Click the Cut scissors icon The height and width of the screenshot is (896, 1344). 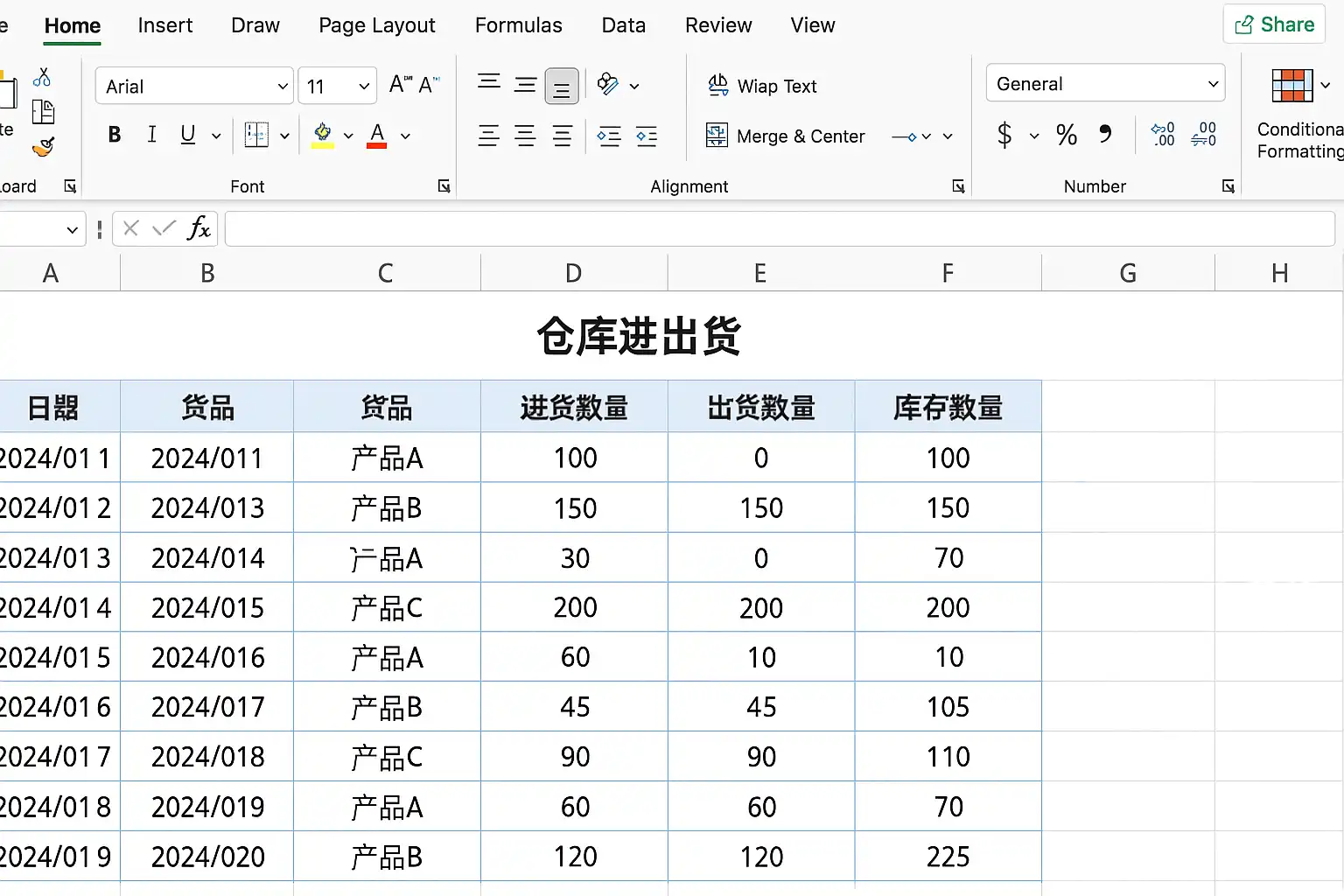click(42, 78)
